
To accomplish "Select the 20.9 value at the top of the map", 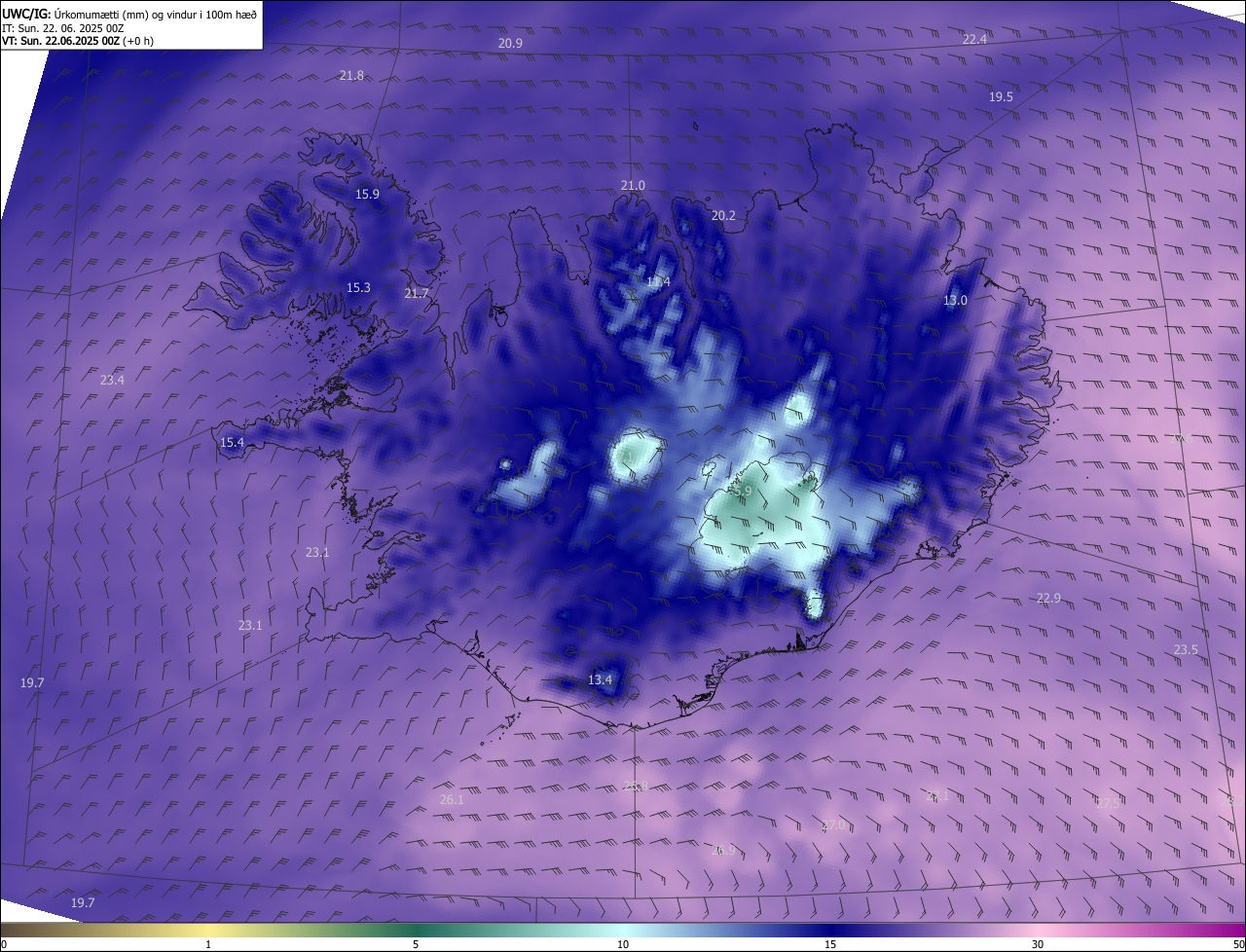I will 510,44.
